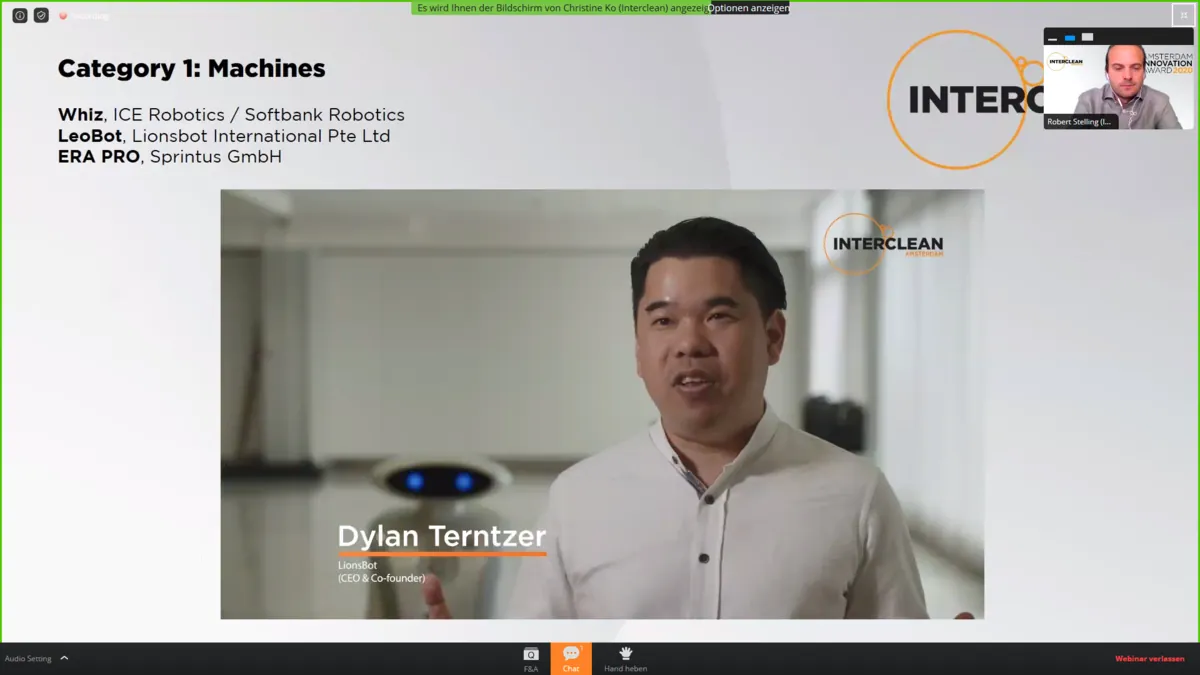Open the F&A question panel

pos(530,658)
